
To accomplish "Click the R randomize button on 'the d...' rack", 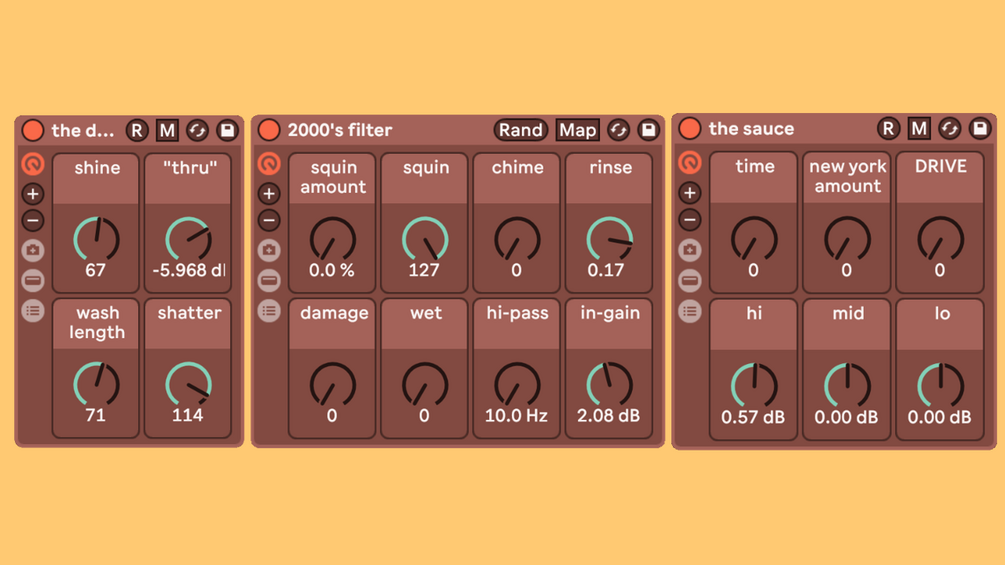I will [137, 131].
